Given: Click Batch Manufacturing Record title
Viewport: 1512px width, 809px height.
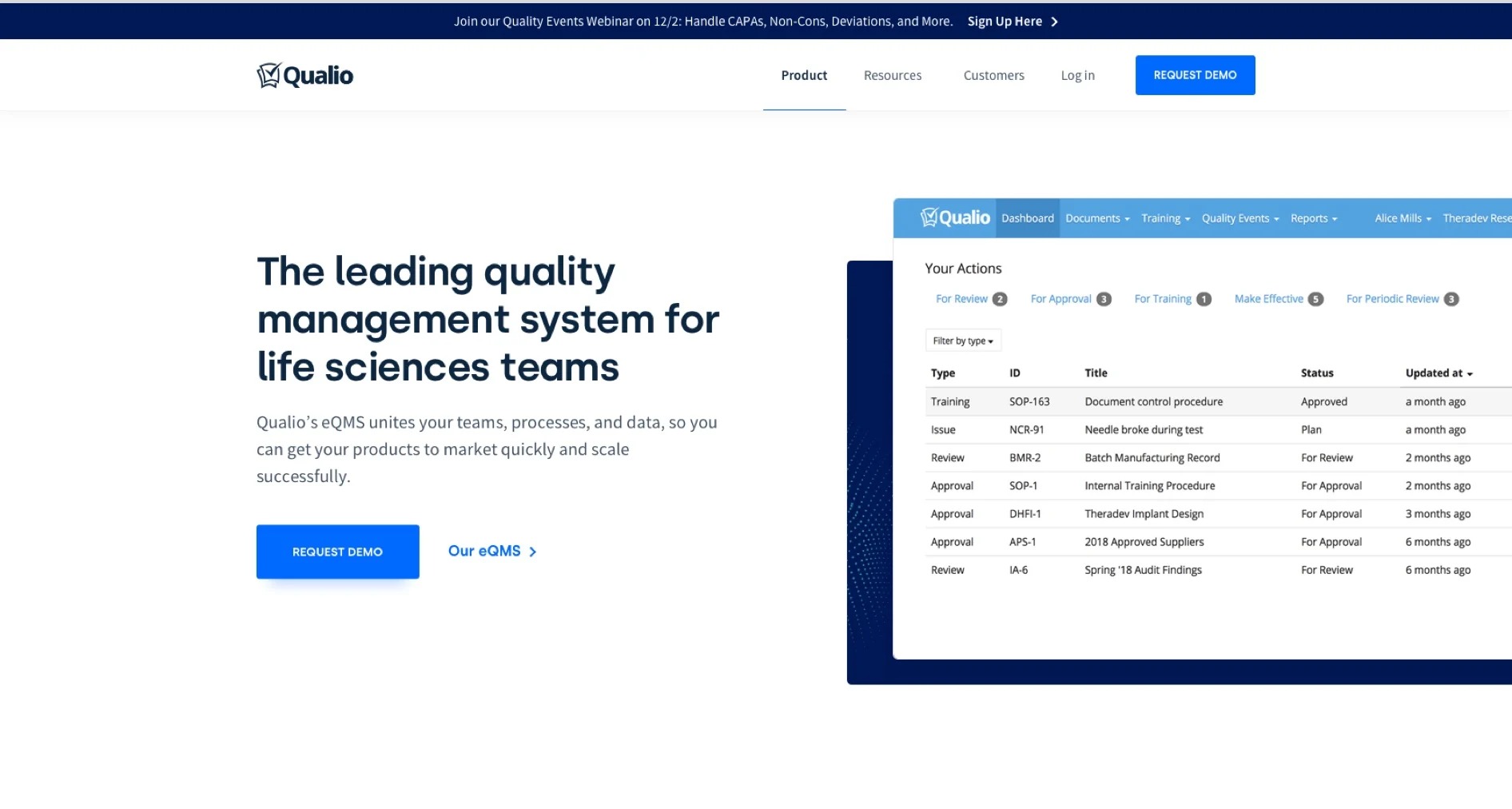Looking at the screenshot, I should point(1152,458).
